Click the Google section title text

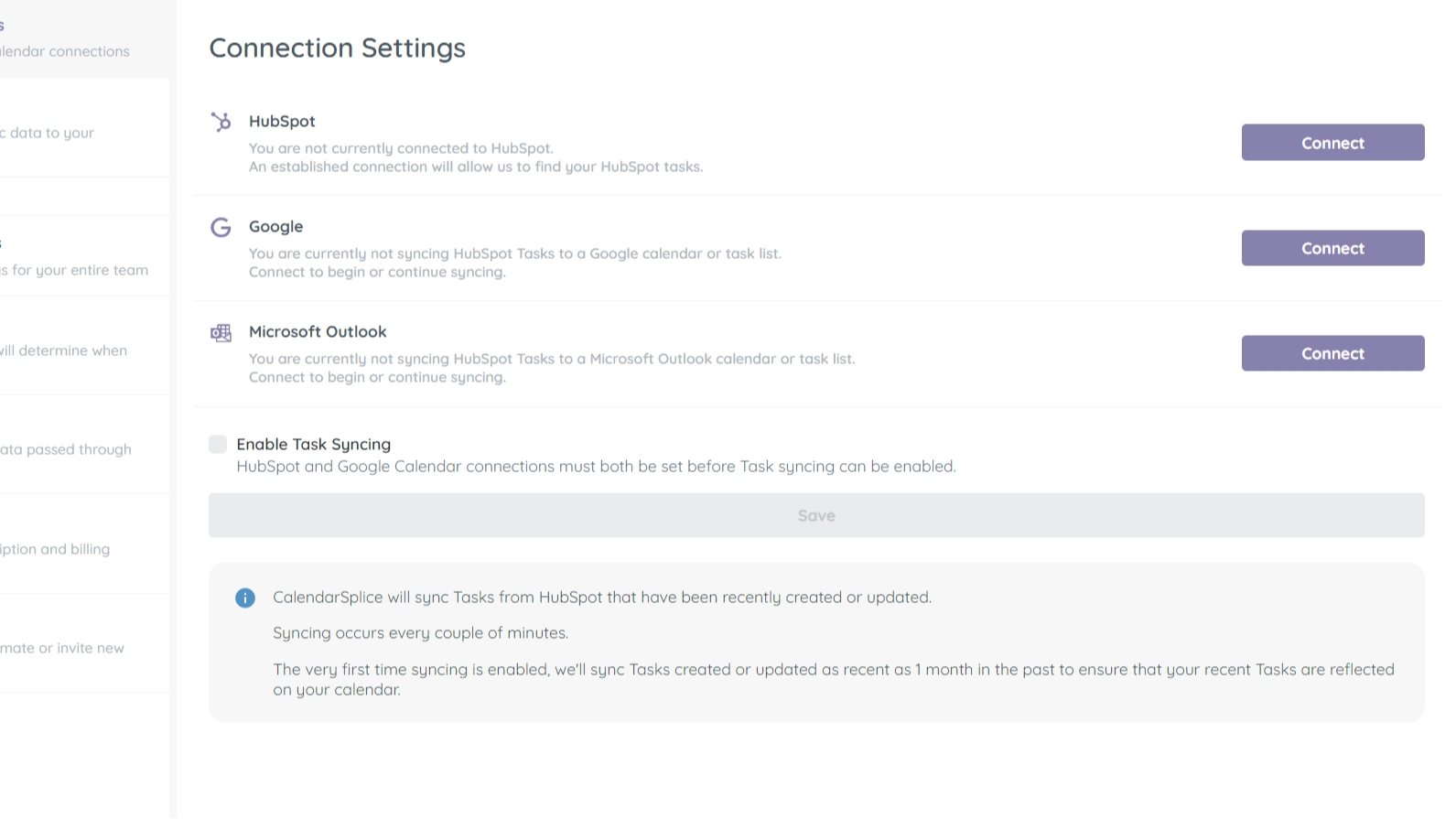point(275,226)
